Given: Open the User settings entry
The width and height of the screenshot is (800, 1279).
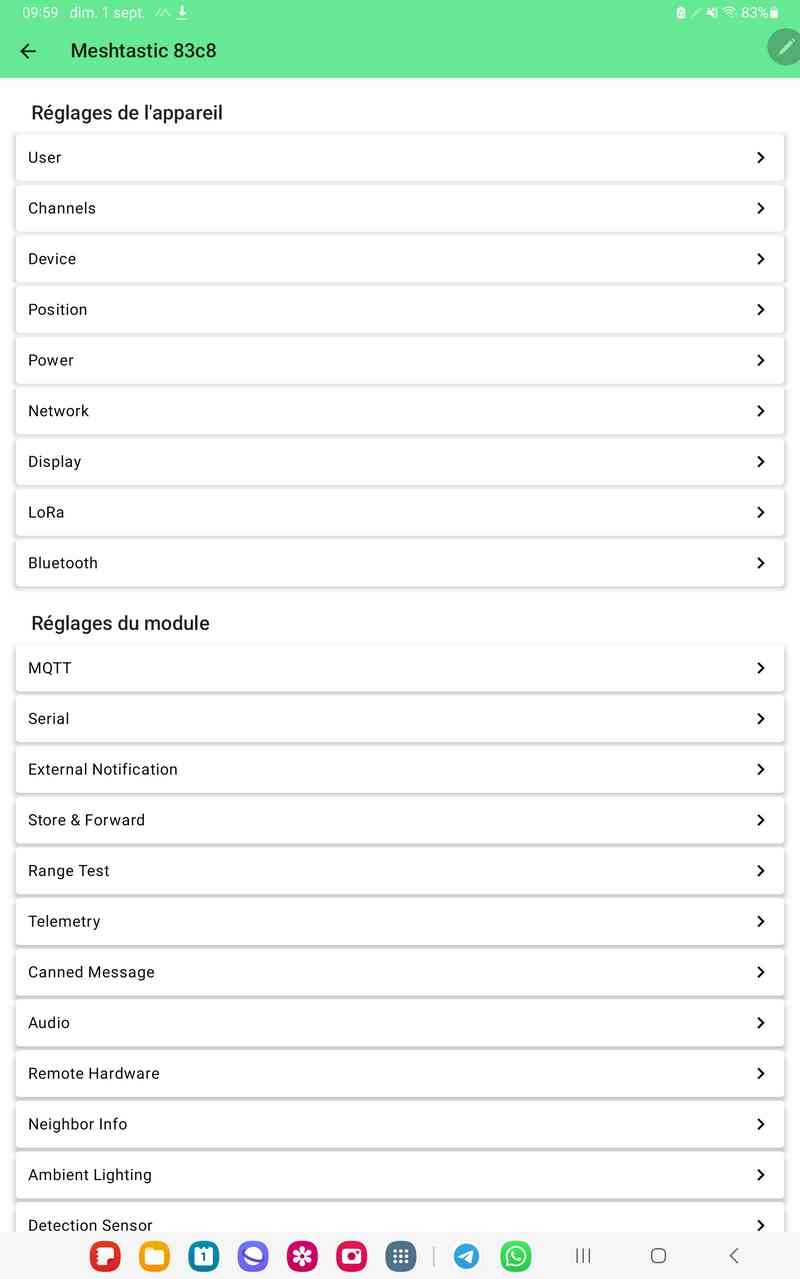Looking at the screenshot, I should [x=400, y=158].
